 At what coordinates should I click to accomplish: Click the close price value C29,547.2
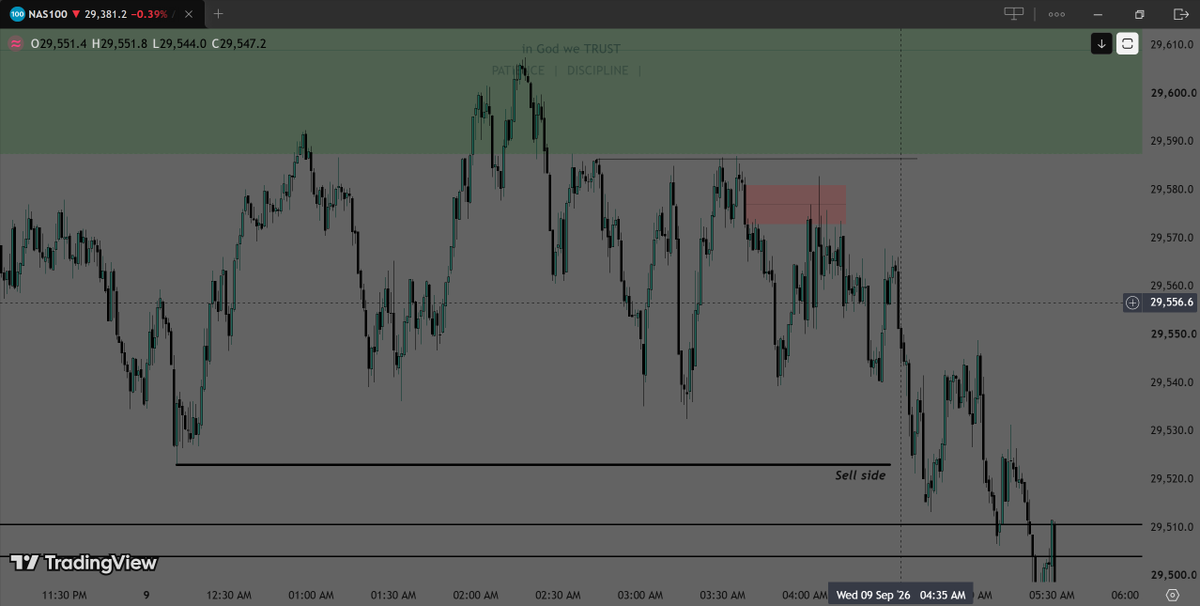238,44
